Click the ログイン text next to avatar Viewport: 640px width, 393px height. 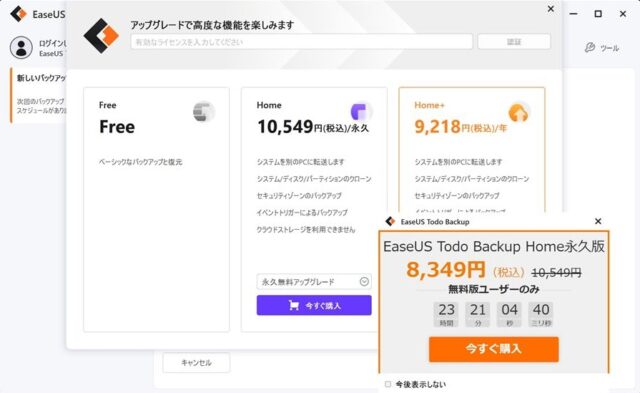coord(52,43)
